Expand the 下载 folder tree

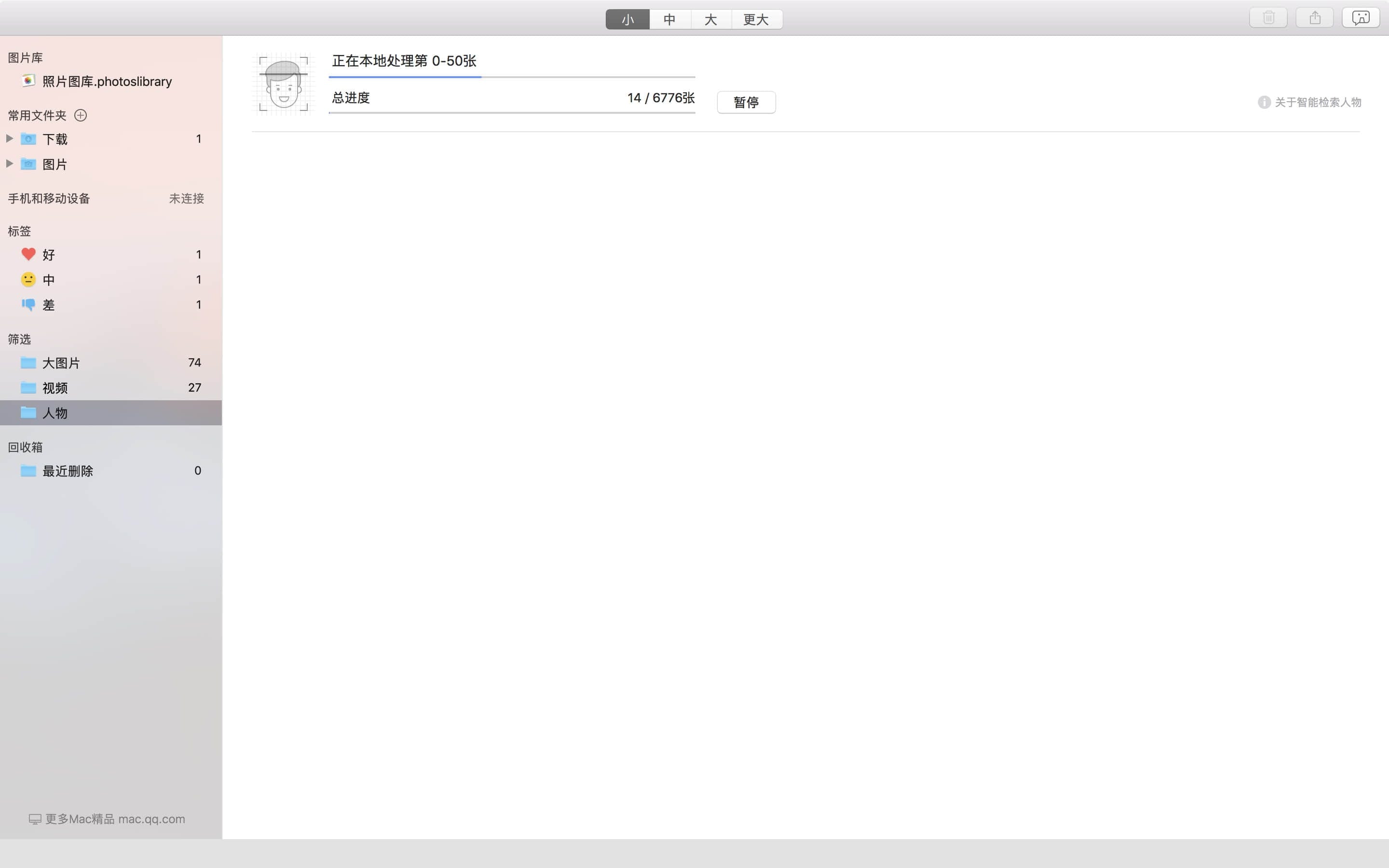point(10,138)
